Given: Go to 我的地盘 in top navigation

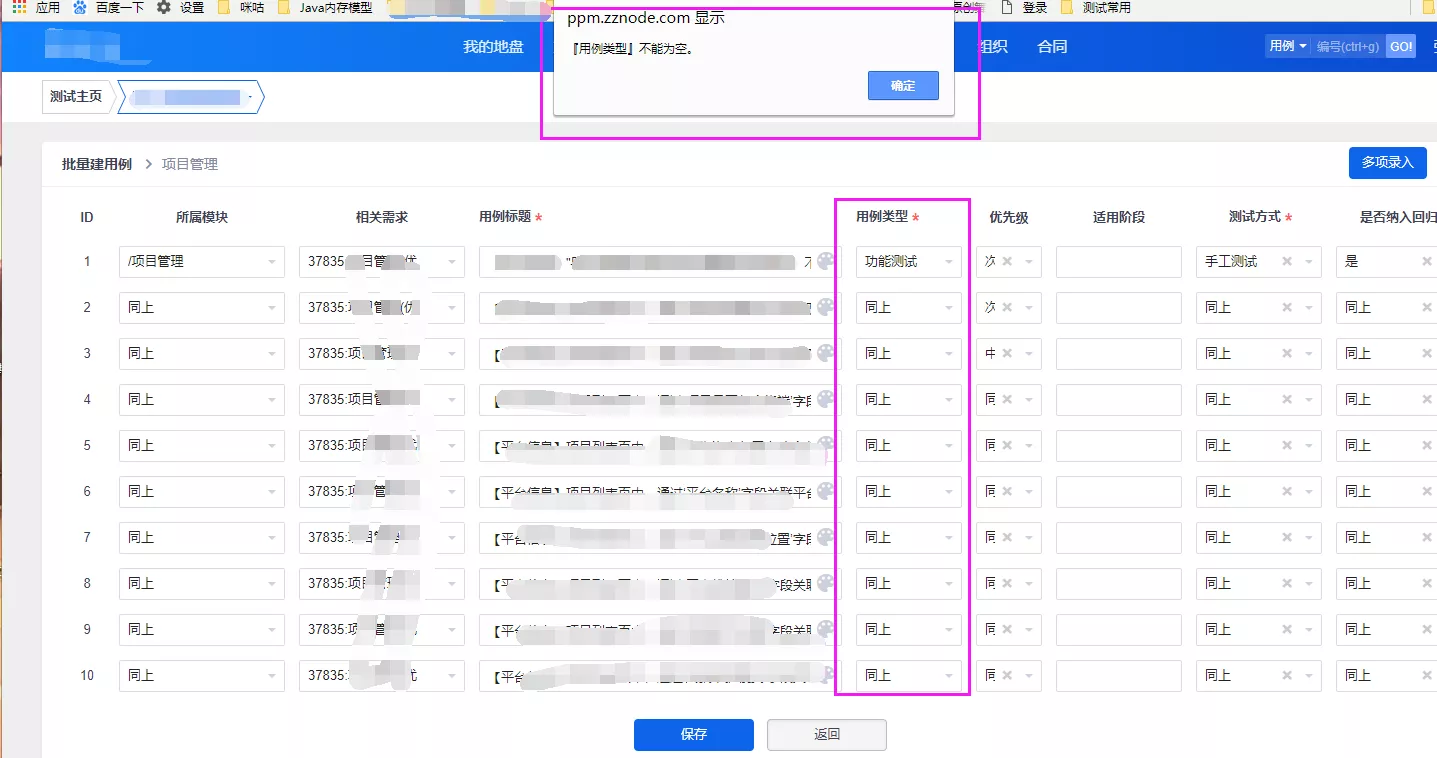Looking at the screenshot, I should coord(493,47).
